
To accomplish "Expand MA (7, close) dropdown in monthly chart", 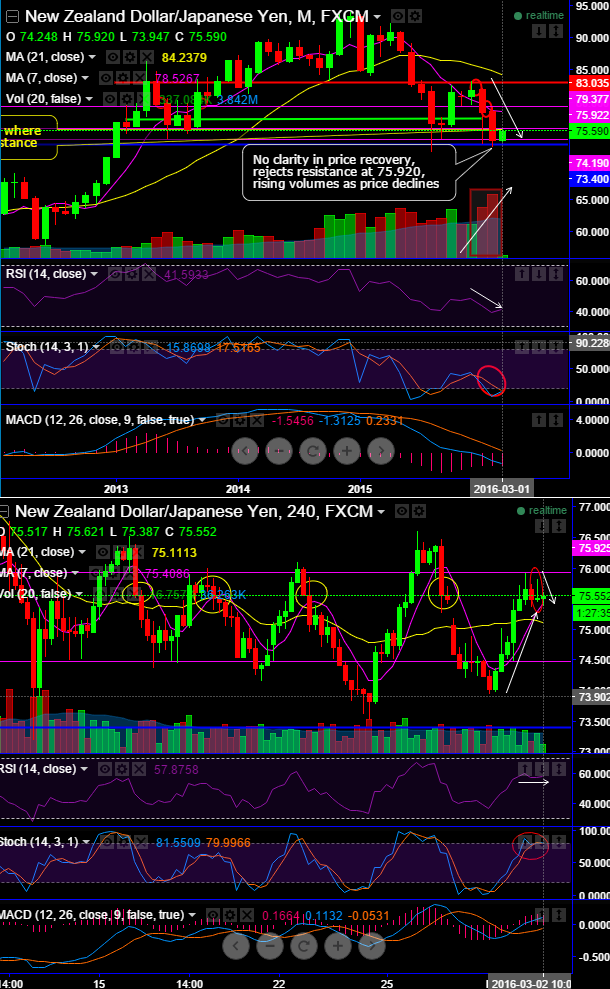I will (x=85, y=78).
